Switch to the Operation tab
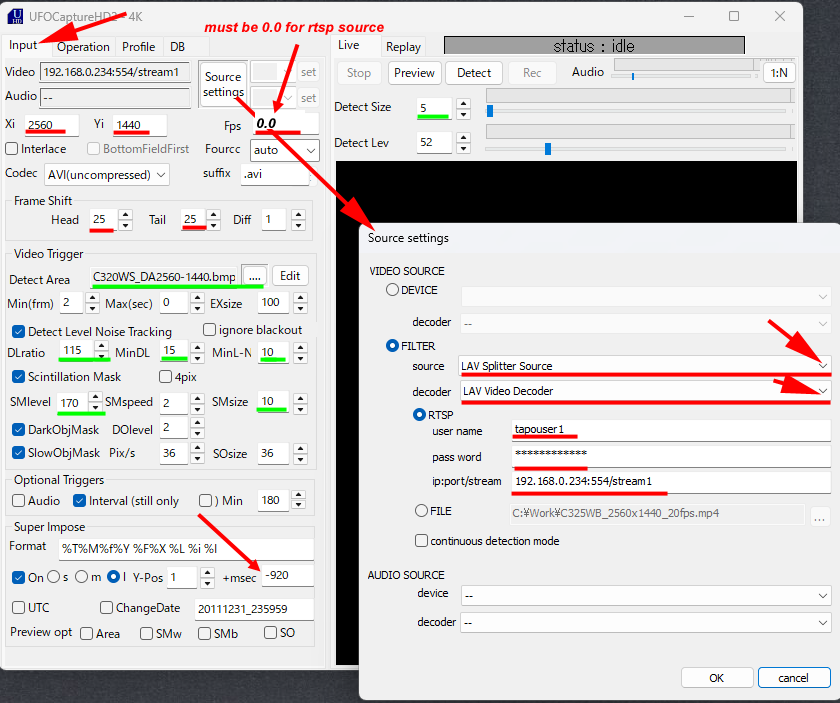The height and width of the screenshot is (703, 840). point(83,47)
